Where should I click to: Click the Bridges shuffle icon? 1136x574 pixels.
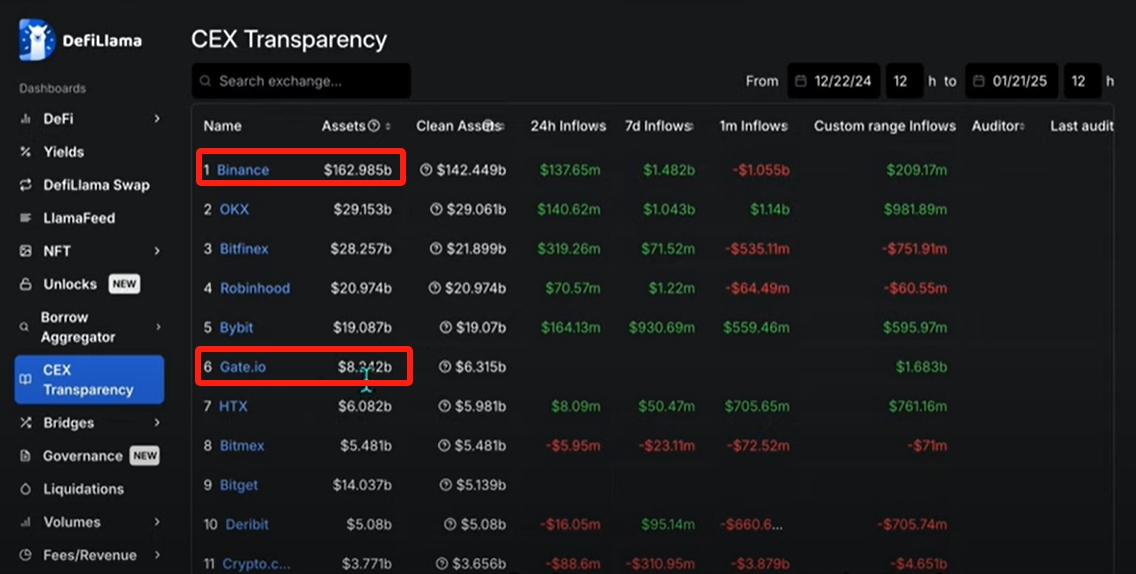(x=25, y=423)
